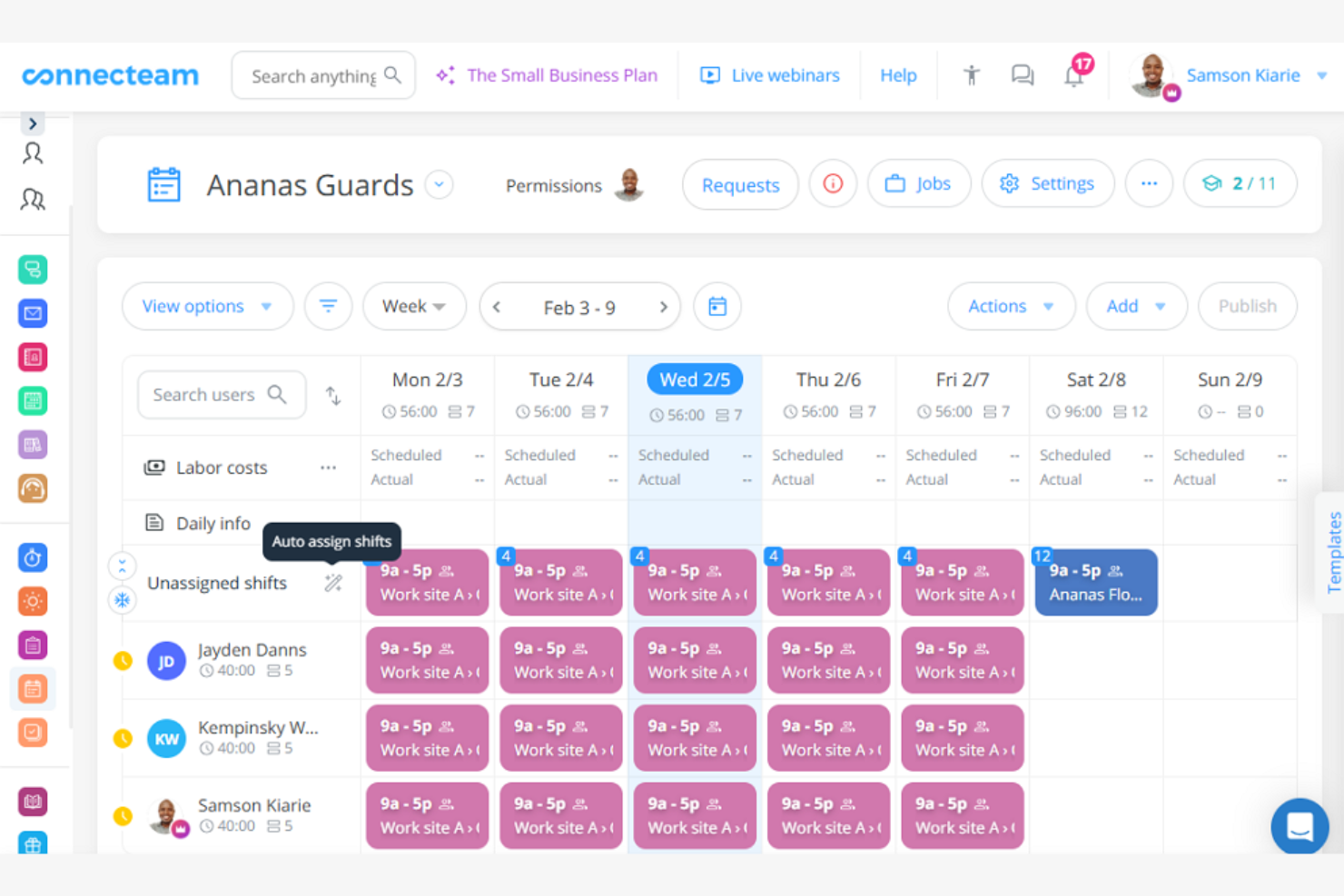Open the 2 / 11 onboarding progress button
The width and height of the screenshot is (1344, 896).
[x=1240, y=183]
